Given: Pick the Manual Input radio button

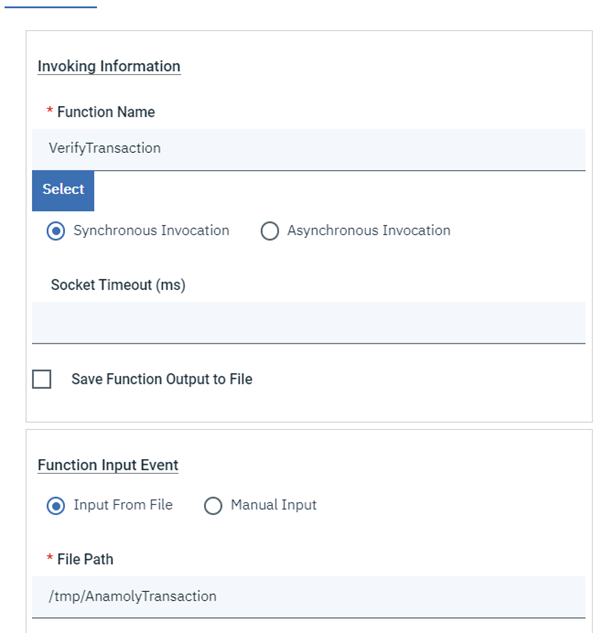Looking at the screenshot, I should pyautogui.click(x=213, y=506).
